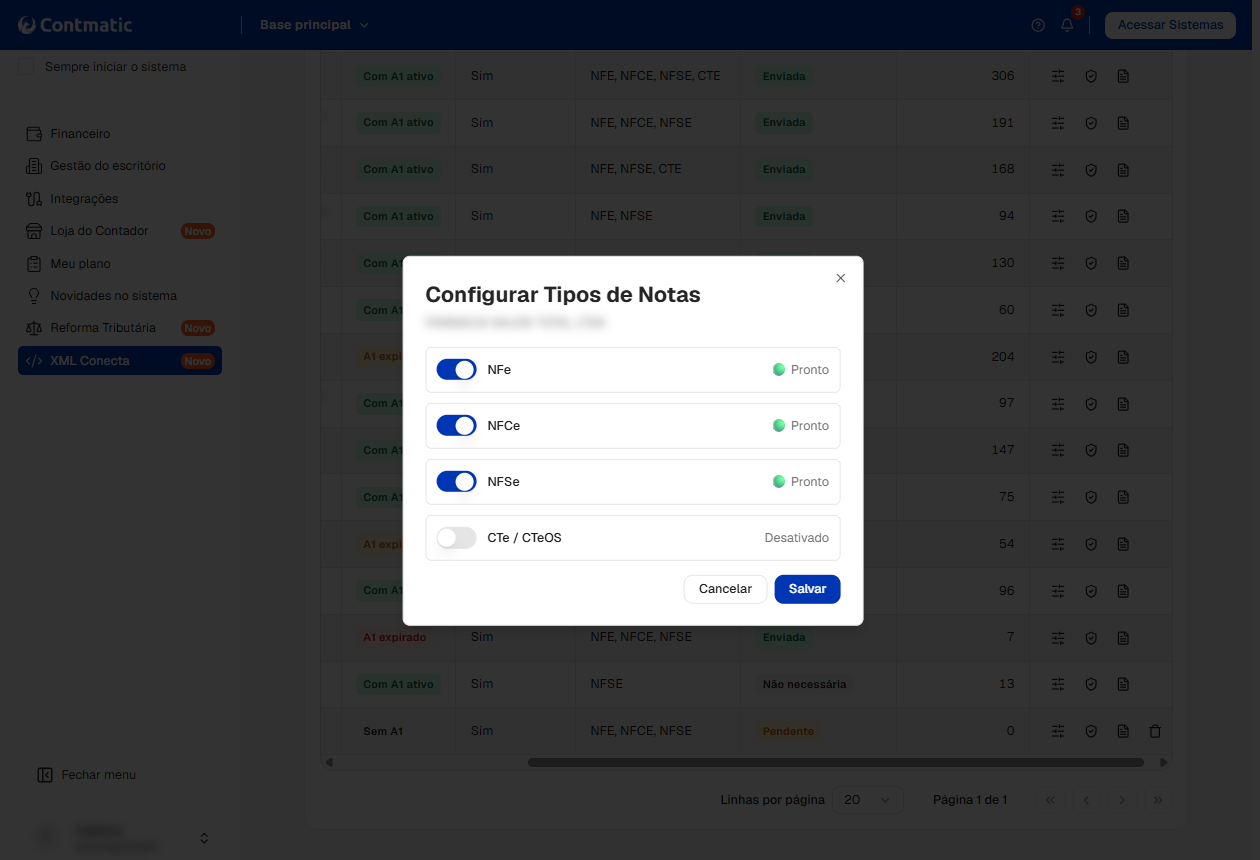
Task: Disable the NFe toggle
Action: point(456,370)
